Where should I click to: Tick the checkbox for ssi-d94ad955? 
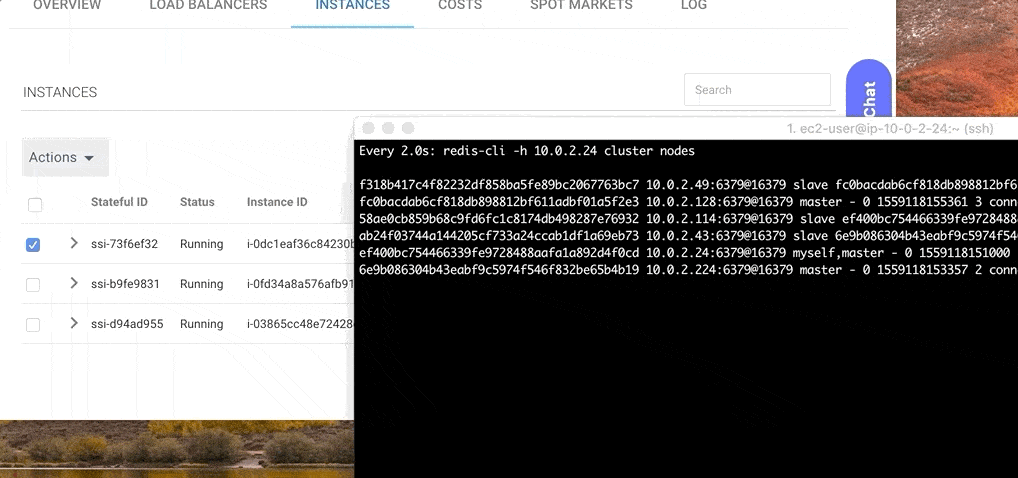[x=33, y=325]
